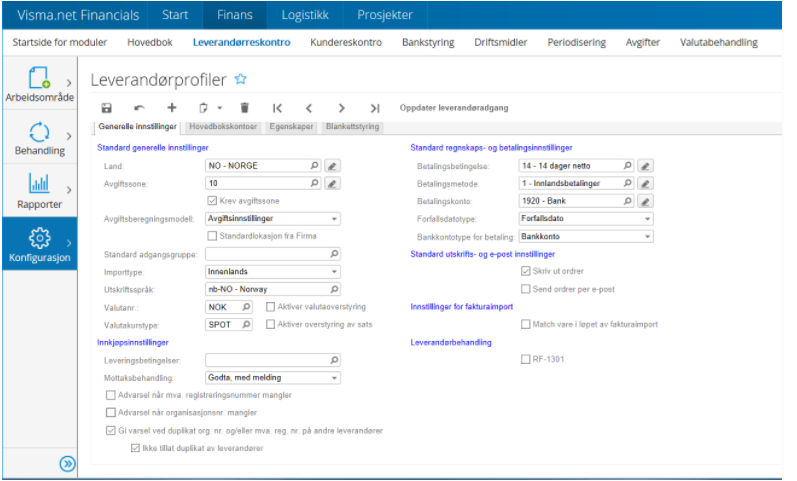Image resolution: width=797 pixels, height=481 pixels.
Task: Click the trash delete icon
Action: [244, 108]
